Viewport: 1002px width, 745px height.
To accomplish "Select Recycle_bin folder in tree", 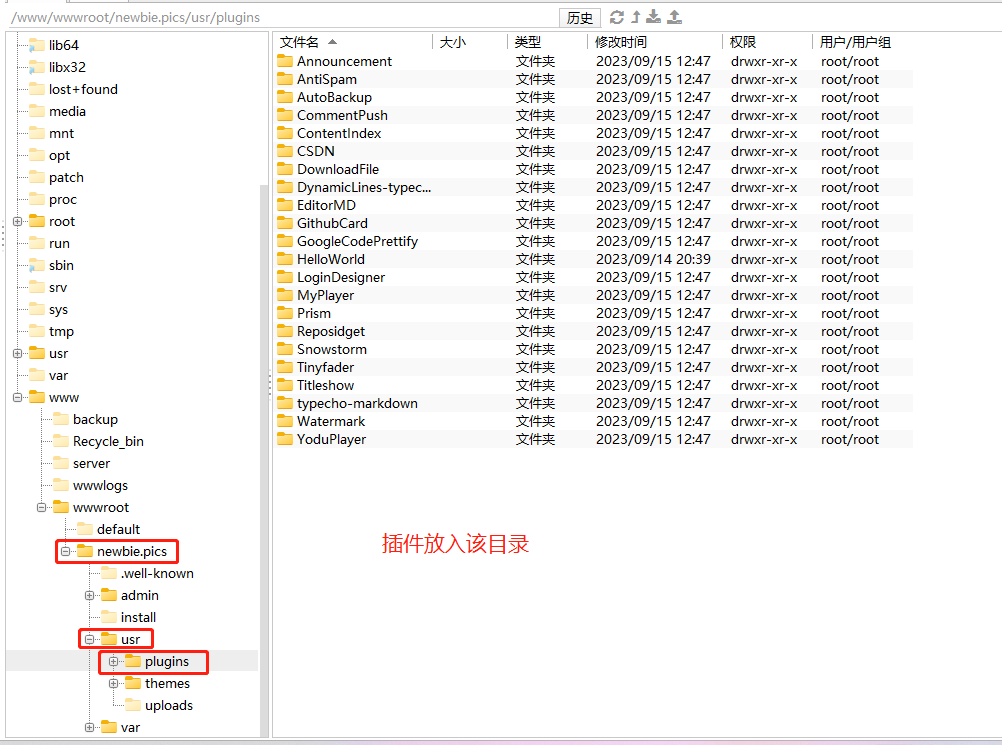I will click(x=108, y=442).
